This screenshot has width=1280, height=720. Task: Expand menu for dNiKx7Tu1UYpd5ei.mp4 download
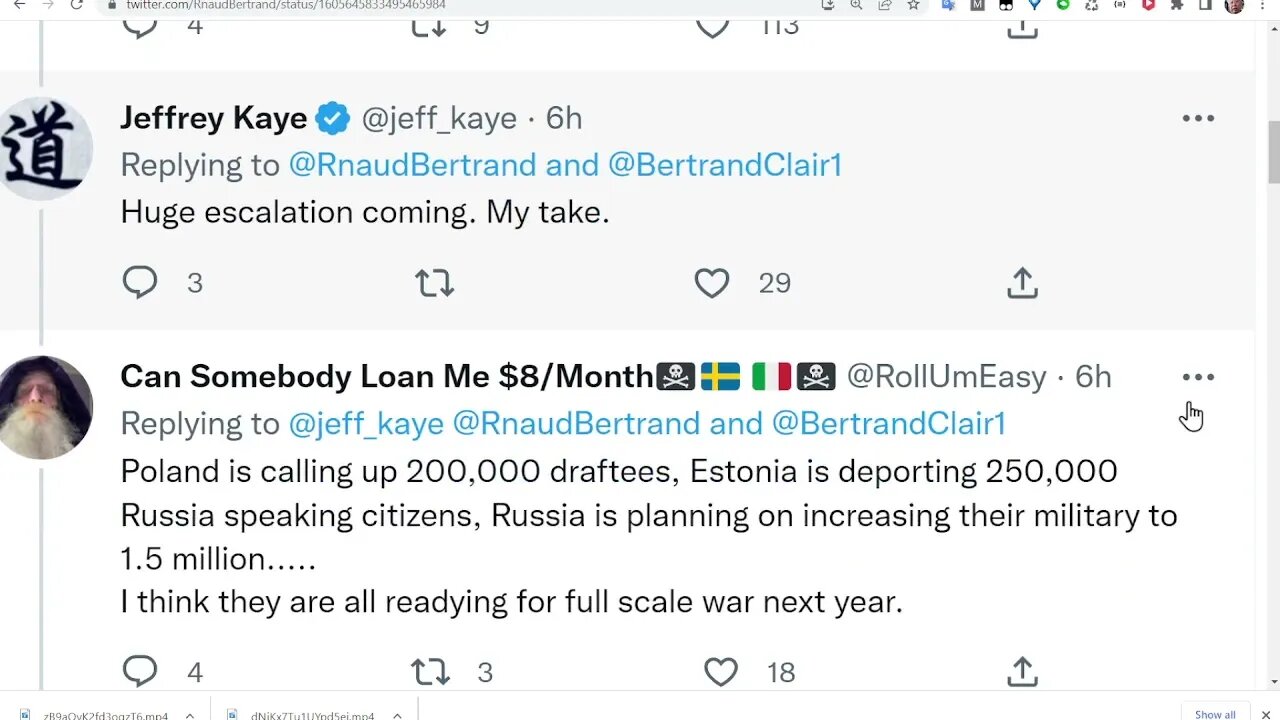click(x=397, y=714)
